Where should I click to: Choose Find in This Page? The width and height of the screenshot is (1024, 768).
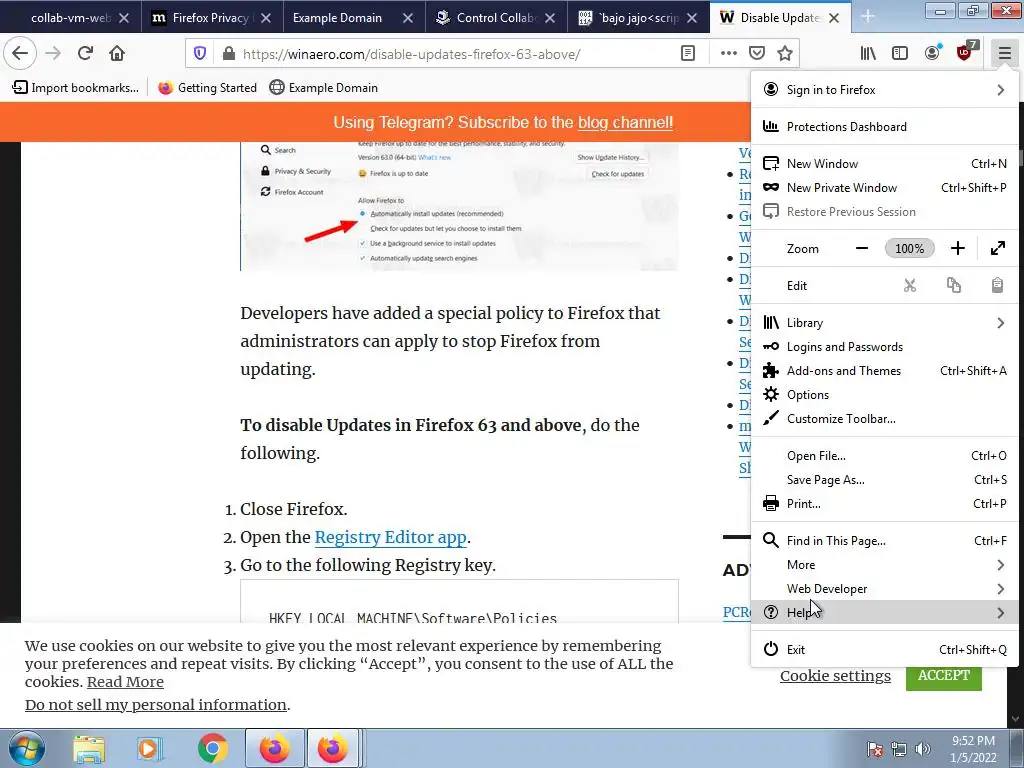click(x=885, y=541)
